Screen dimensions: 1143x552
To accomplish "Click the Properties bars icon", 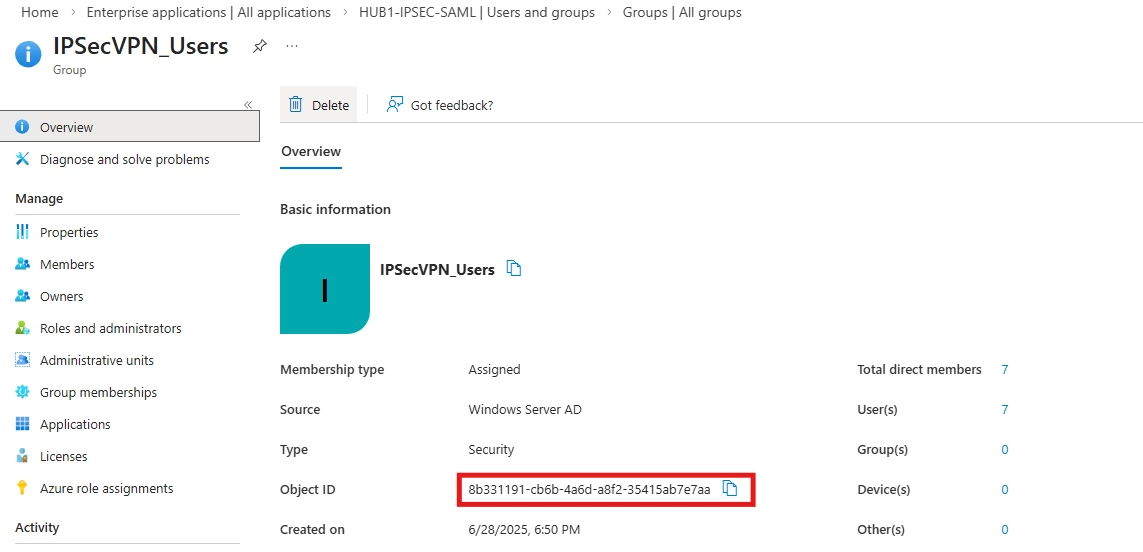I will click(23, 232).
